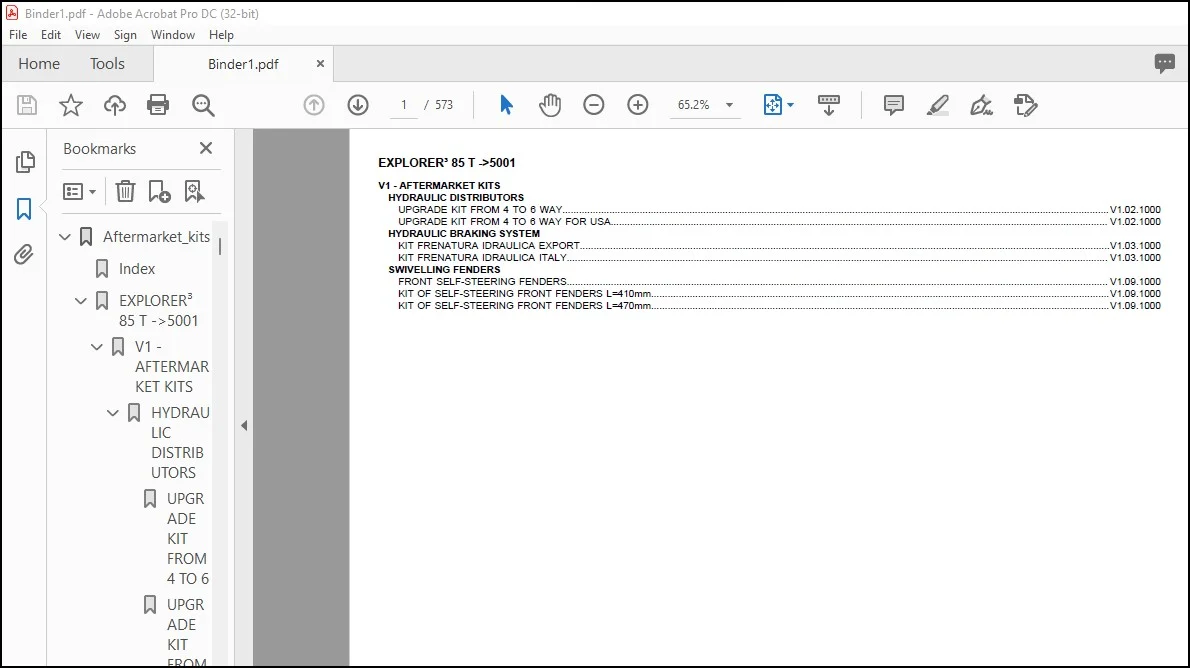Click the Save file icon
1190x668 pixels.
pos(27,105)
